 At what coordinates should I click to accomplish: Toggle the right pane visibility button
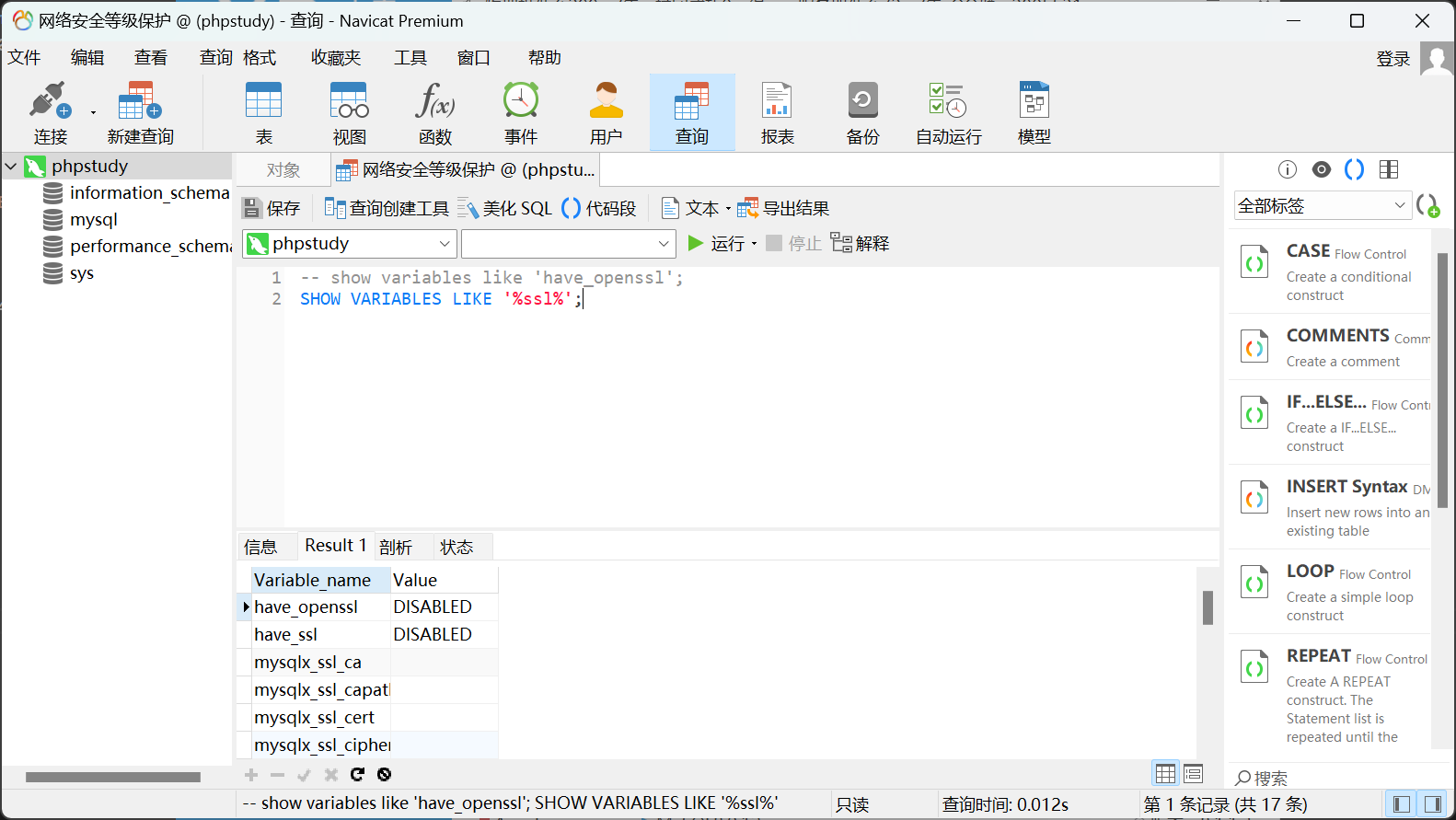click(1432, 804)
